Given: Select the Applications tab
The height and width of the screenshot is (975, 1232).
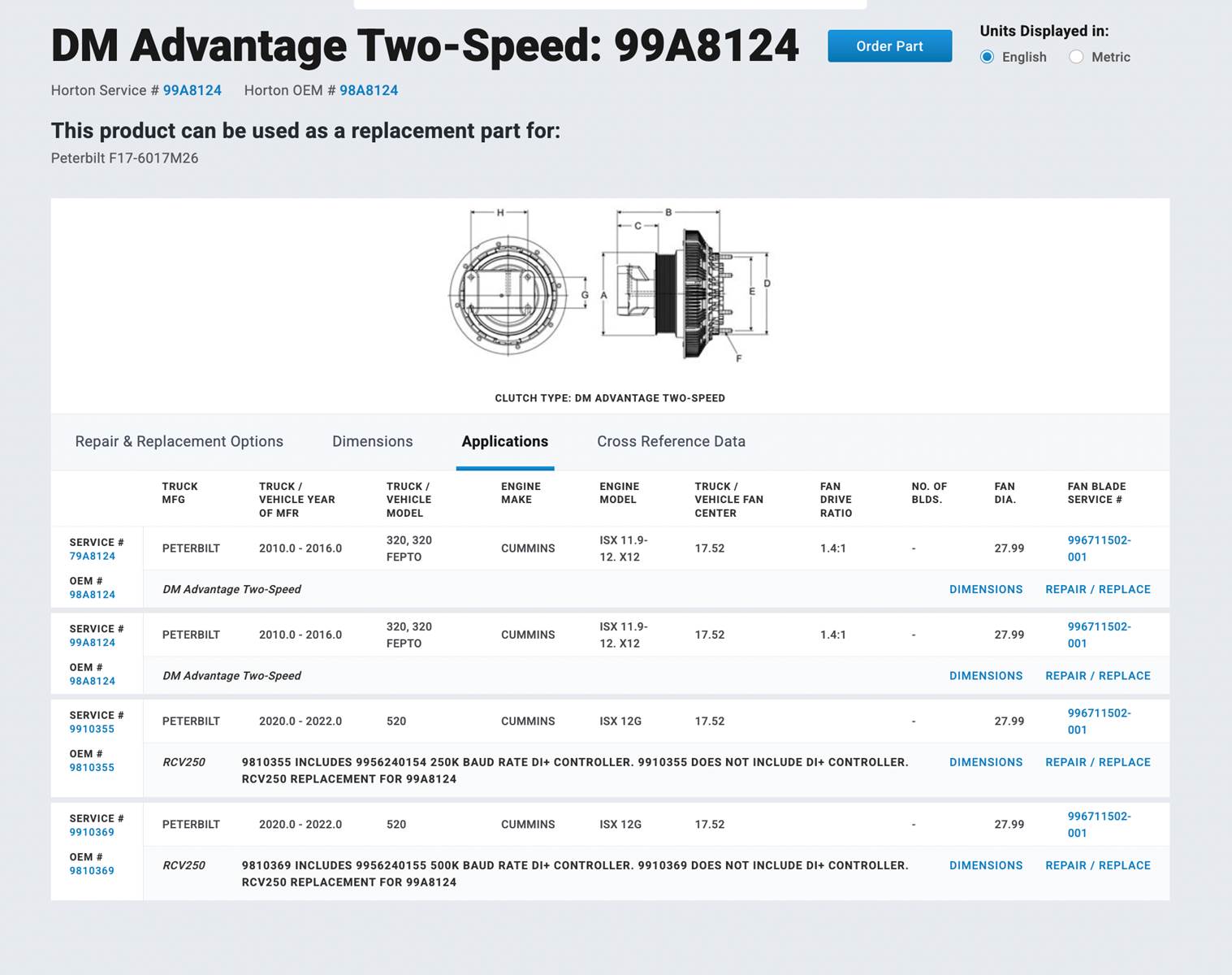Looking at the screenshot, I should [504, 441].
